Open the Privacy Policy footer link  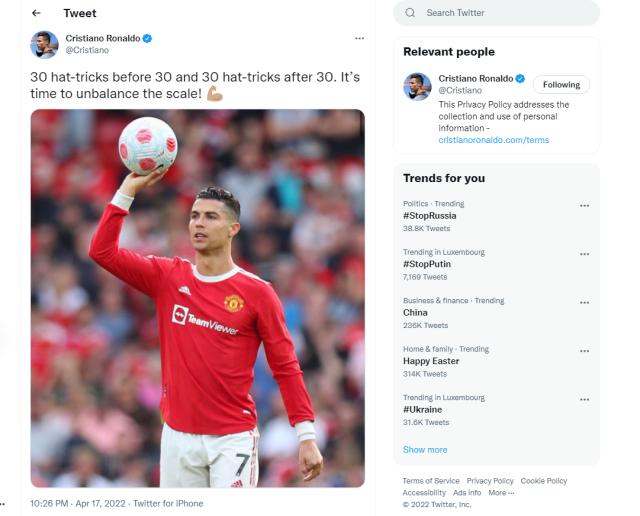click(490, 481)
